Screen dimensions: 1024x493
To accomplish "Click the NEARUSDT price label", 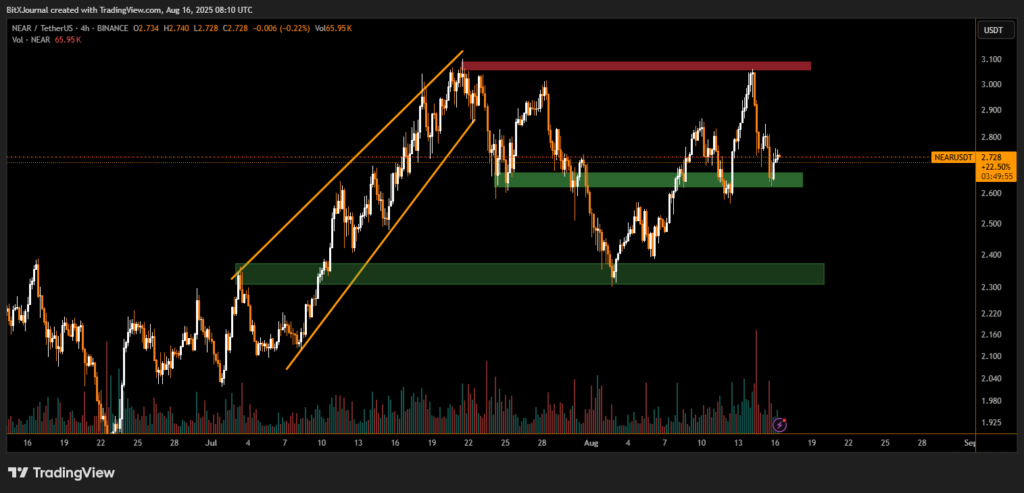I will click(x=953, y=157).
